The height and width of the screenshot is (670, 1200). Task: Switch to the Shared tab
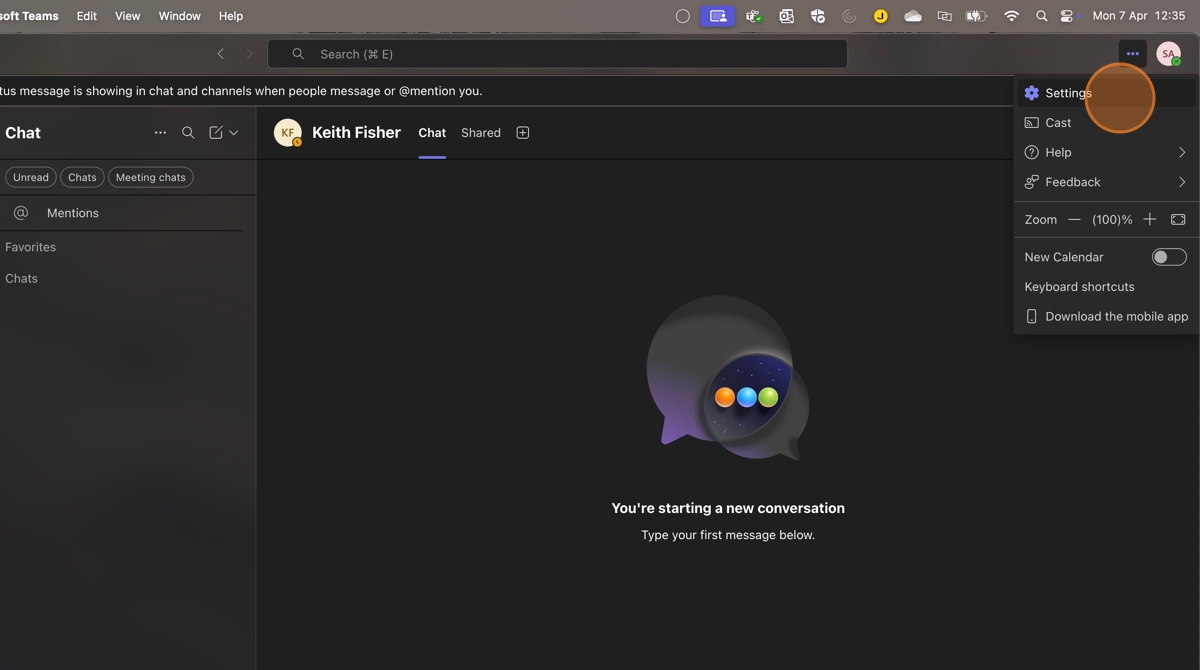point(481,133)
